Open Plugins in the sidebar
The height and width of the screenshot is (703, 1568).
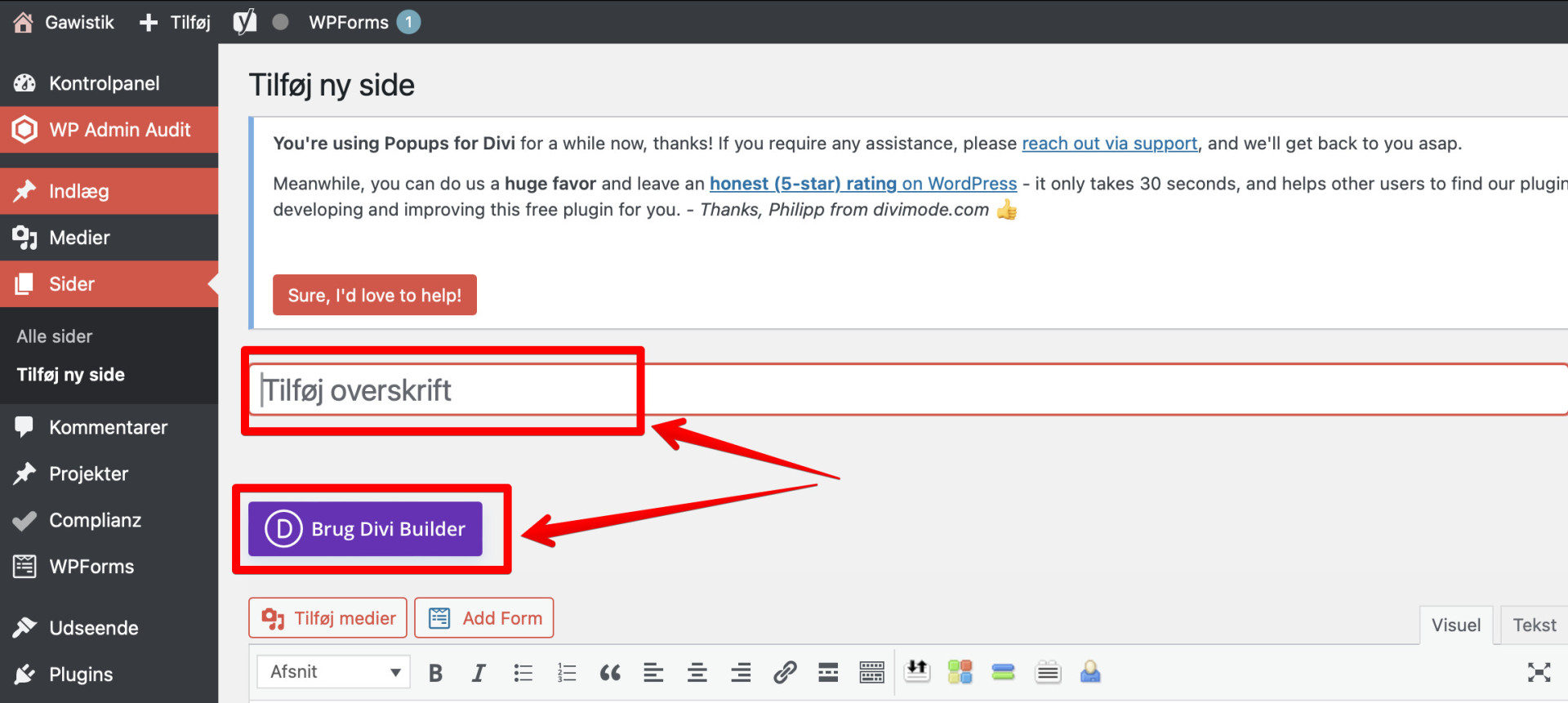coord(81,674)
